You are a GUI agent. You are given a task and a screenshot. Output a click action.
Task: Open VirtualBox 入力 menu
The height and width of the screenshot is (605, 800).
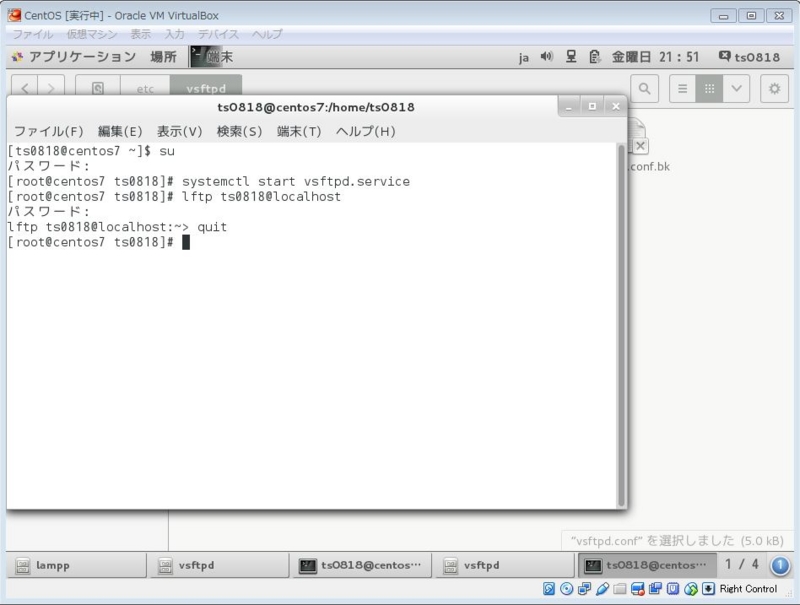(174, 34)
